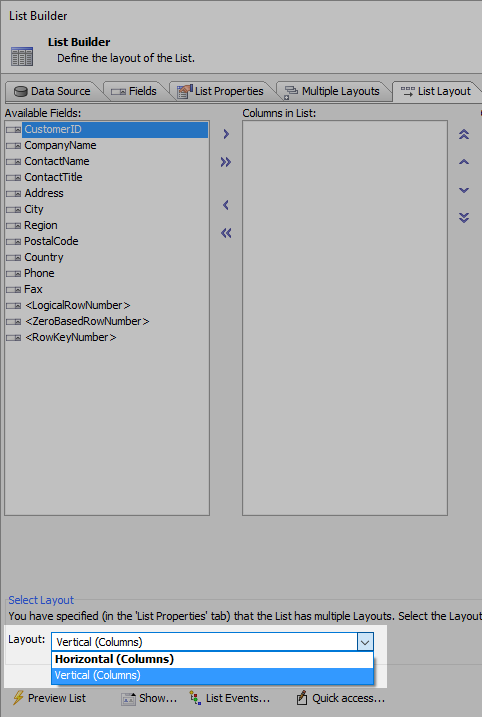This screenshot has height=717, width=482.
Task: Select the <LogicalRowNumber> field item
Action: pos(78,305)
